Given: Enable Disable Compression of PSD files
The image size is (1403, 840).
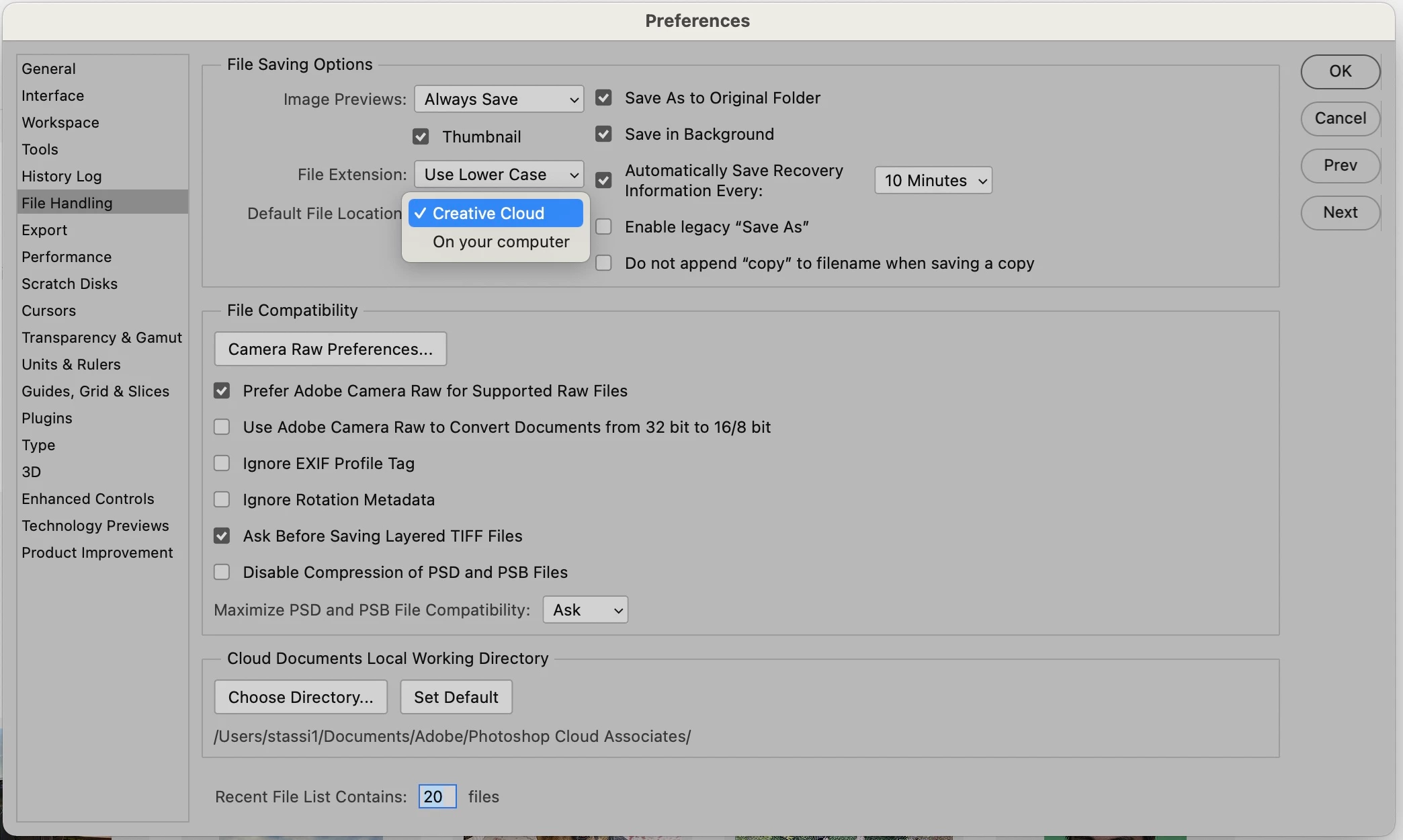Looking at the screenshot, I should (x=222, y=573).
